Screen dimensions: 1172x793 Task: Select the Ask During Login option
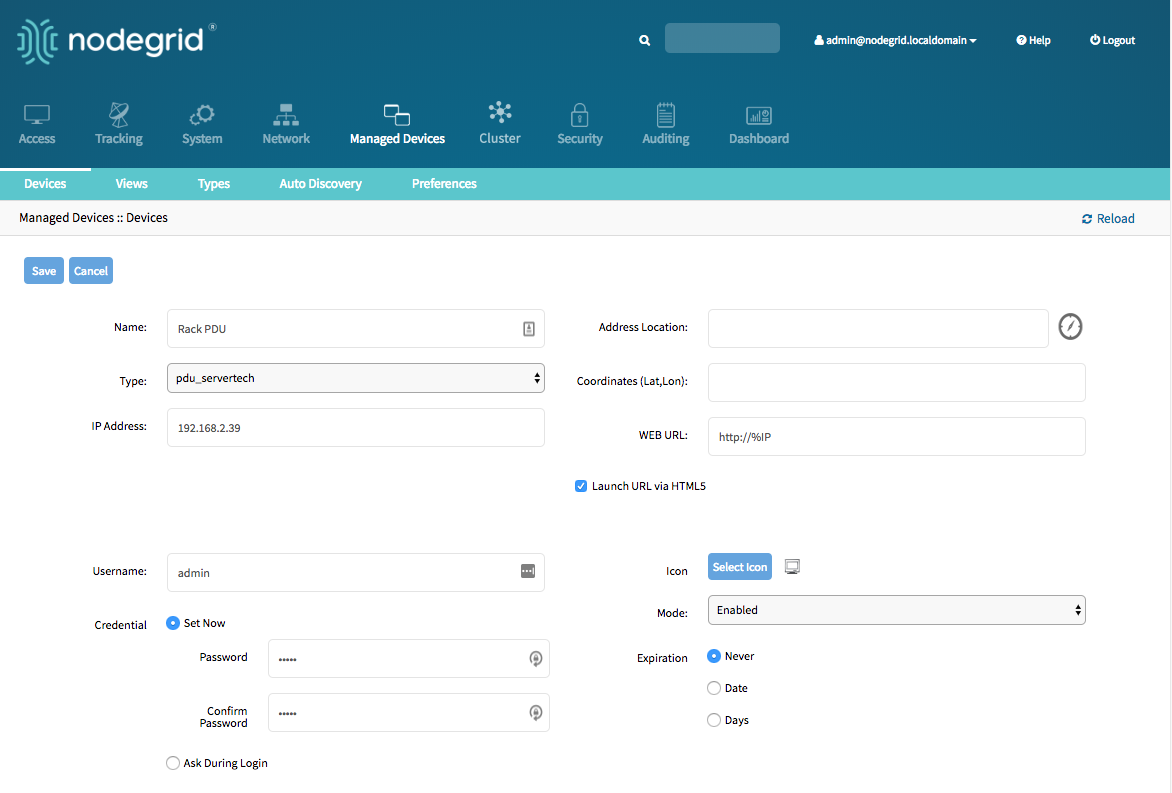tap(173, 762)
